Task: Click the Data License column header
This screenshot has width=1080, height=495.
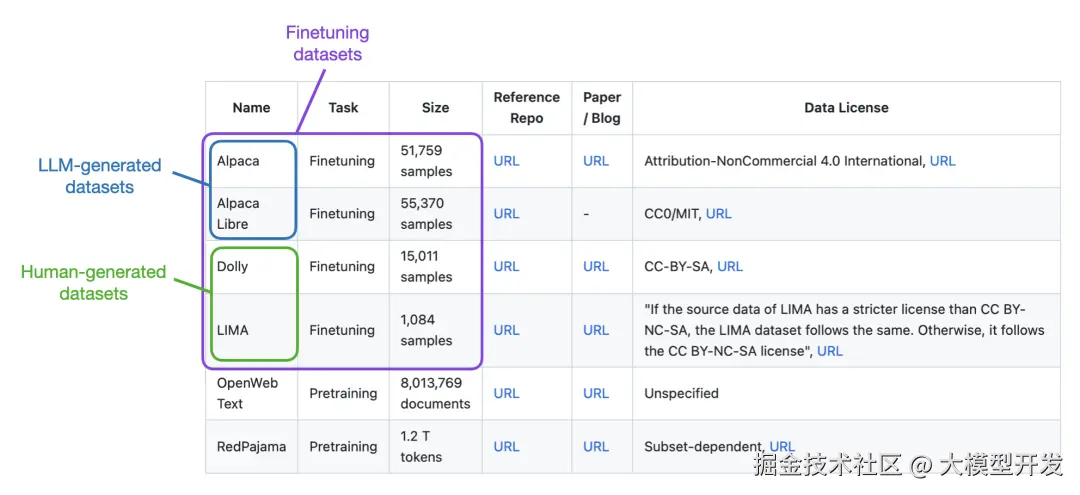Action: pos(846,108)
